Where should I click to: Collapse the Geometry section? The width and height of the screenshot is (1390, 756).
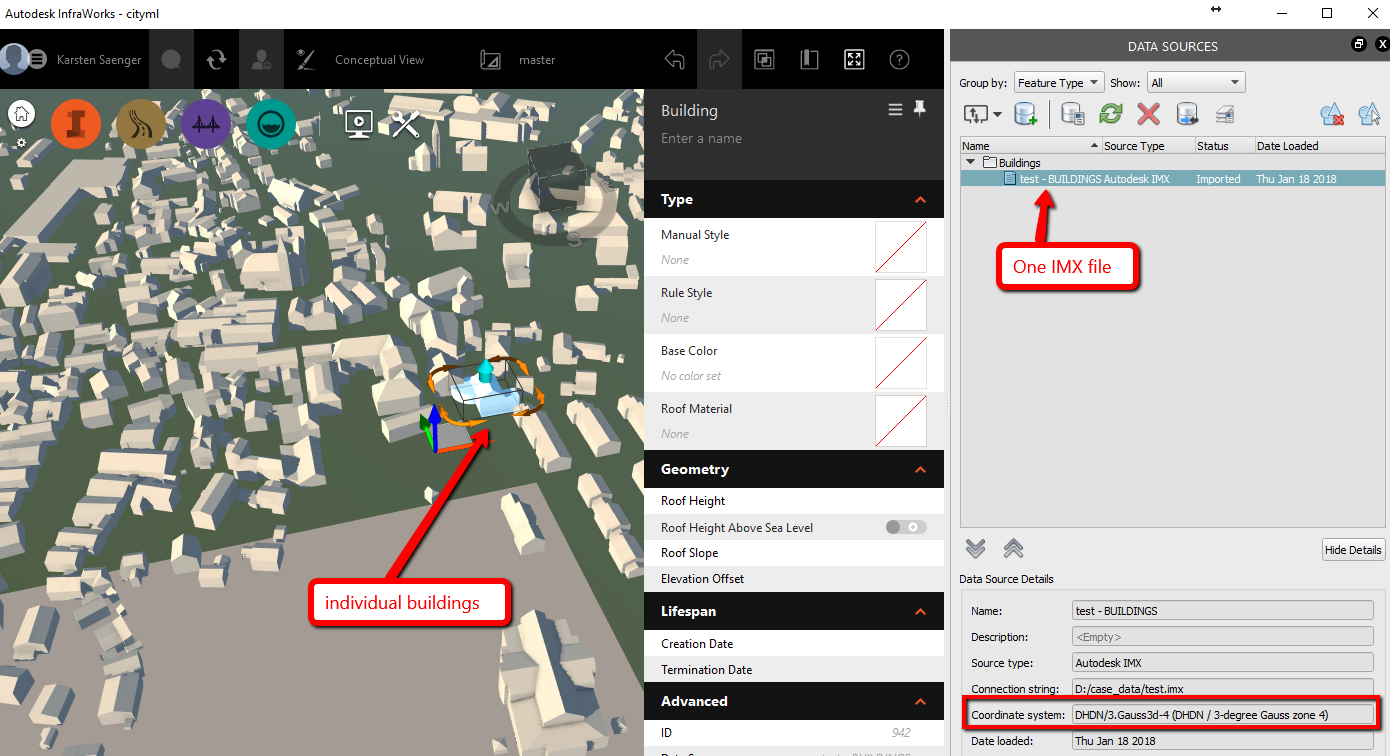tap(920, 469)
